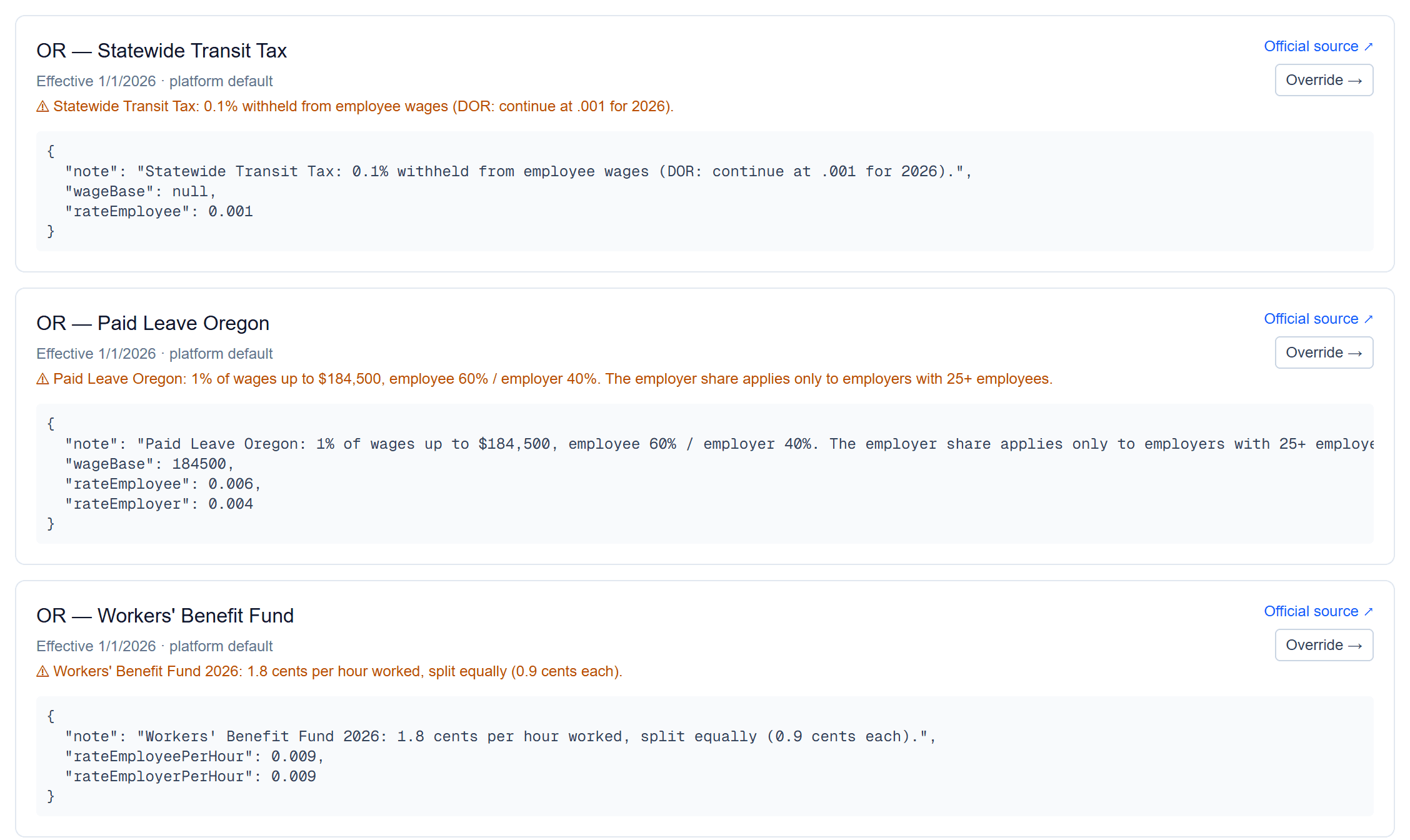Click Override button for Workers' Benefit Fund
Image resolution: width=1410 pixels, height=840 pixels.
(x=1324, y=645)
